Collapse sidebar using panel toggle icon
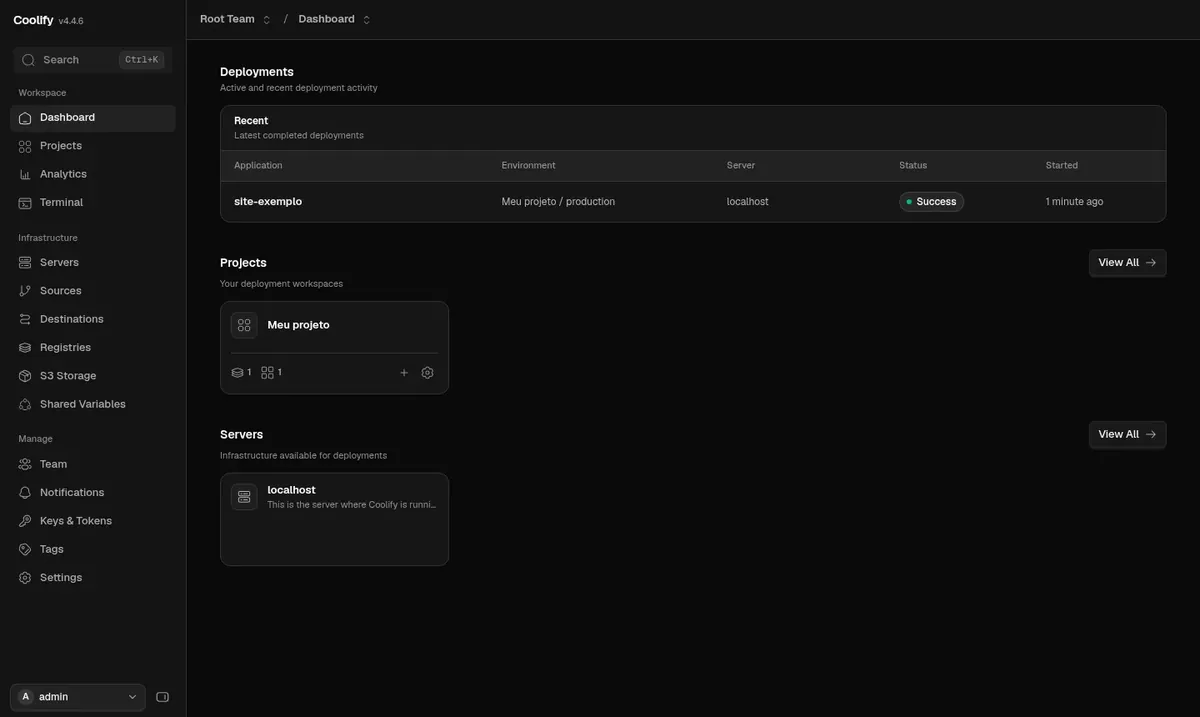1200x717 pixels. (x=163, y=697)
